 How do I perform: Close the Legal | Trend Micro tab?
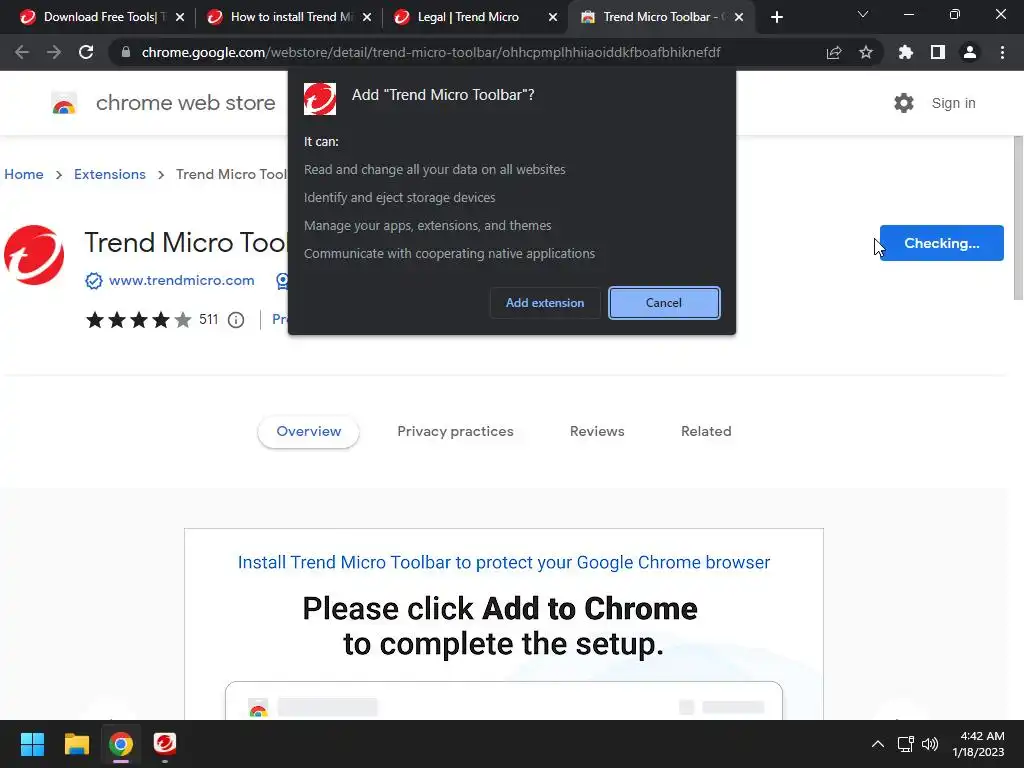(x=553, y=18)
